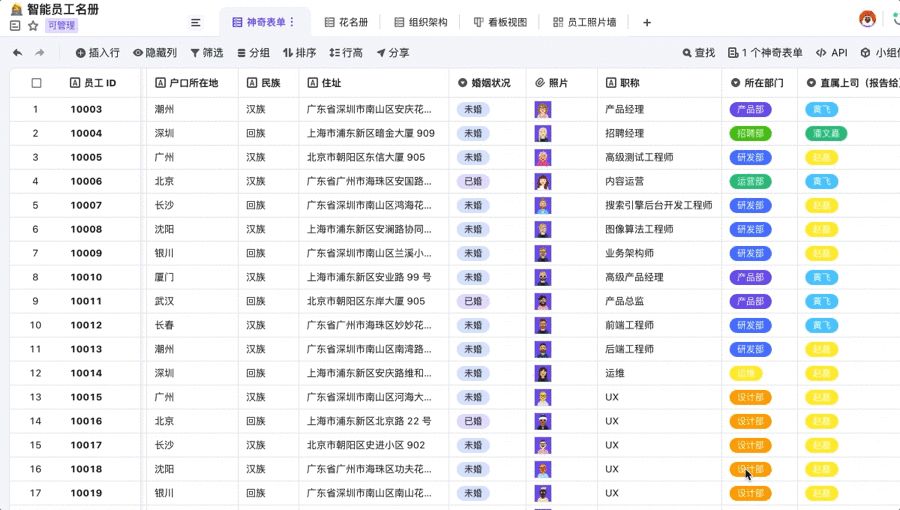Viewport: 900px width, 510px height.
Task: Click the 产品部 tag in row 10003
Action: tap(750, 110)
